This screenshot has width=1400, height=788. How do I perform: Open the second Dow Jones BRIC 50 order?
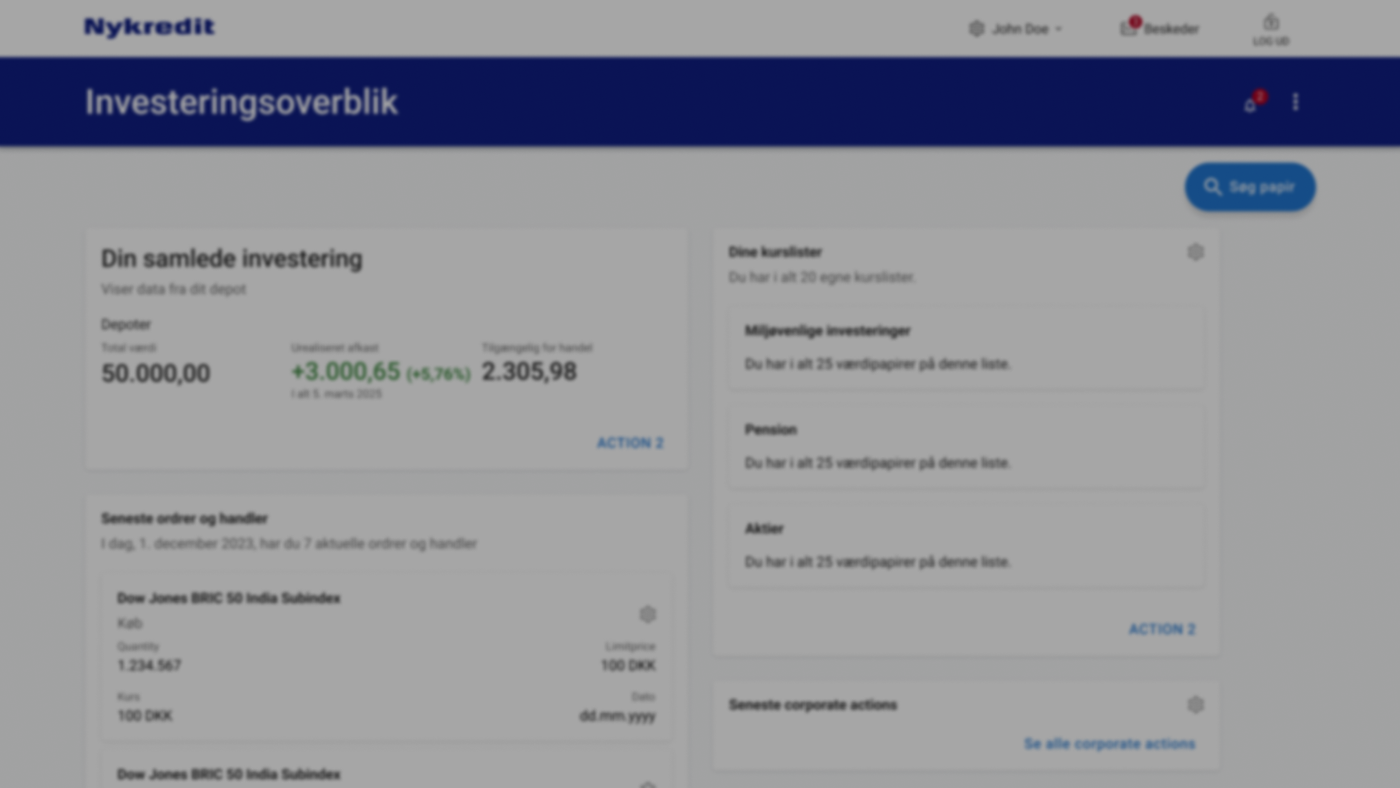click(229, 774)
